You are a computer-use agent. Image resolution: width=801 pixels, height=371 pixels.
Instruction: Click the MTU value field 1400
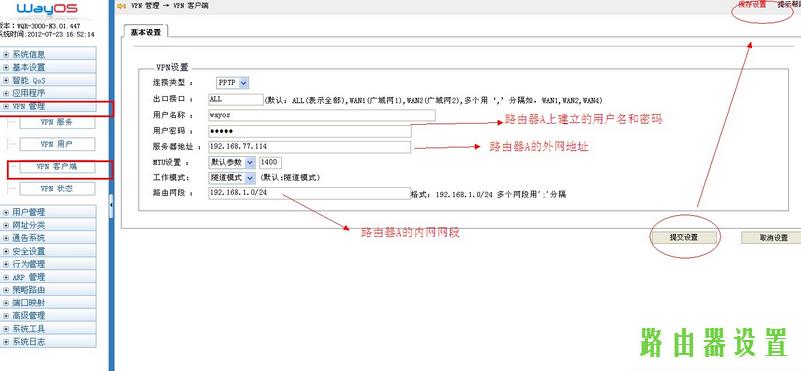270,163
